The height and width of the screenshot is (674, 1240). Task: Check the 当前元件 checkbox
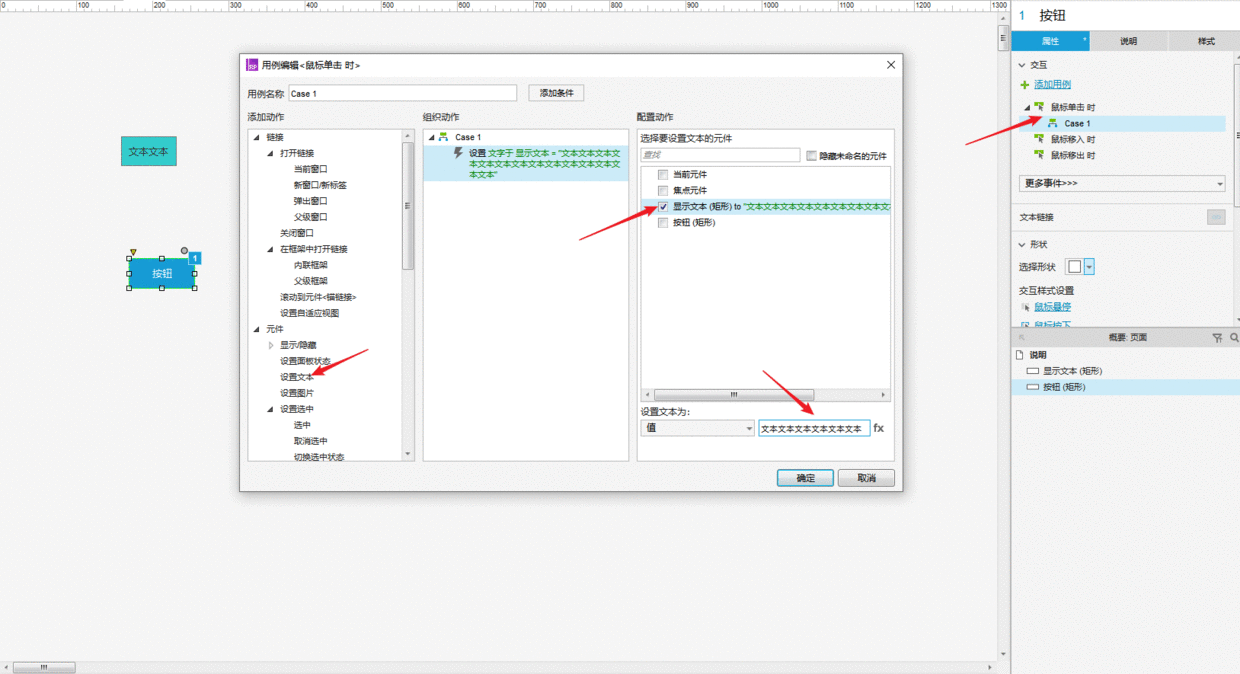tap(663, 175)
